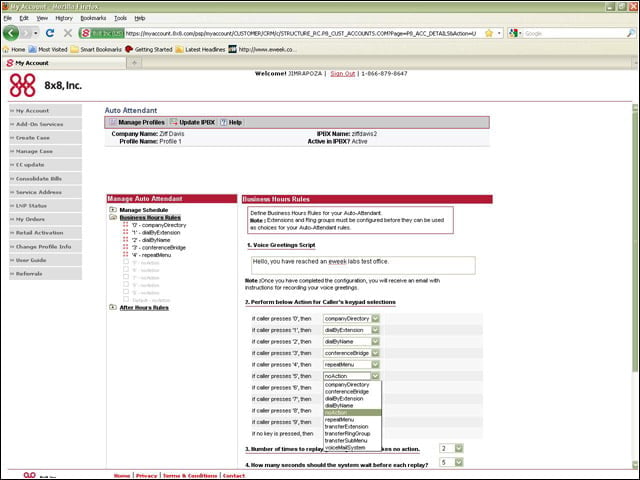Bookmark this page with the star icon
640x480 pixels.
pos(489,33)
